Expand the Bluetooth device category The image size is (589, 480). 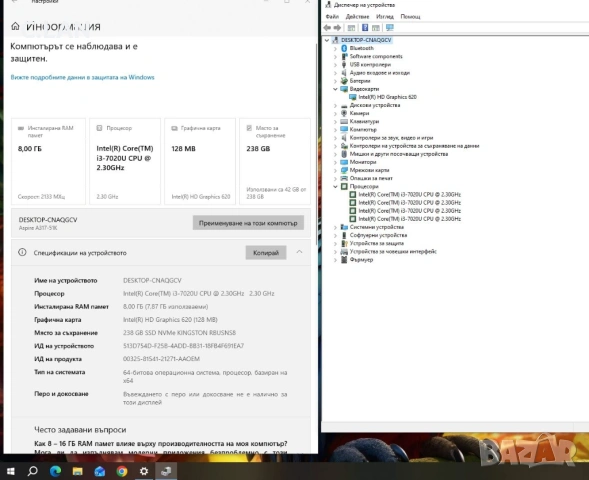[x=335, y=48]
